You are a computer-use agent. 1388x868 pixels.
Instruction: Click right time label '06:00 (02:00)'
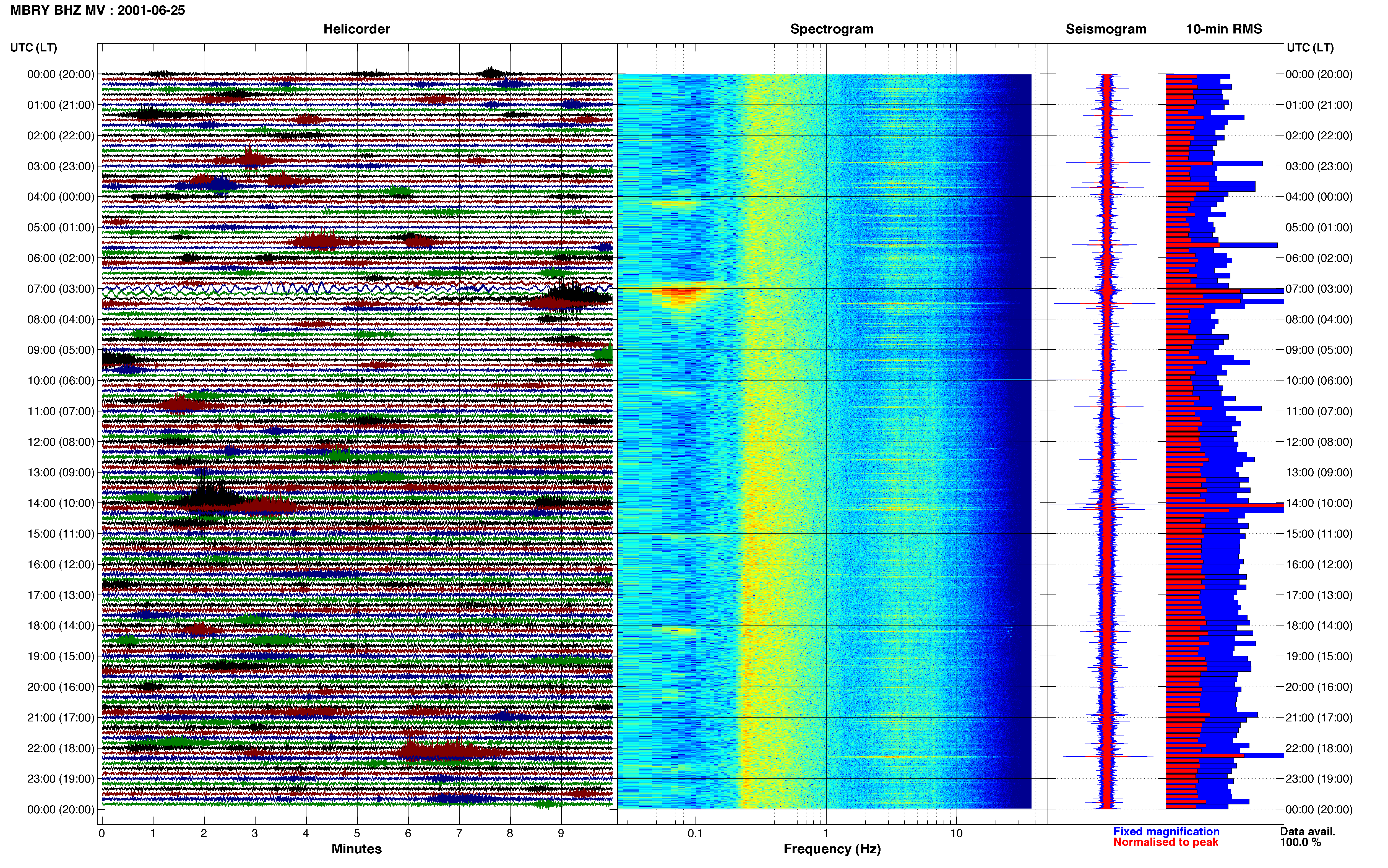(1319, 258)
